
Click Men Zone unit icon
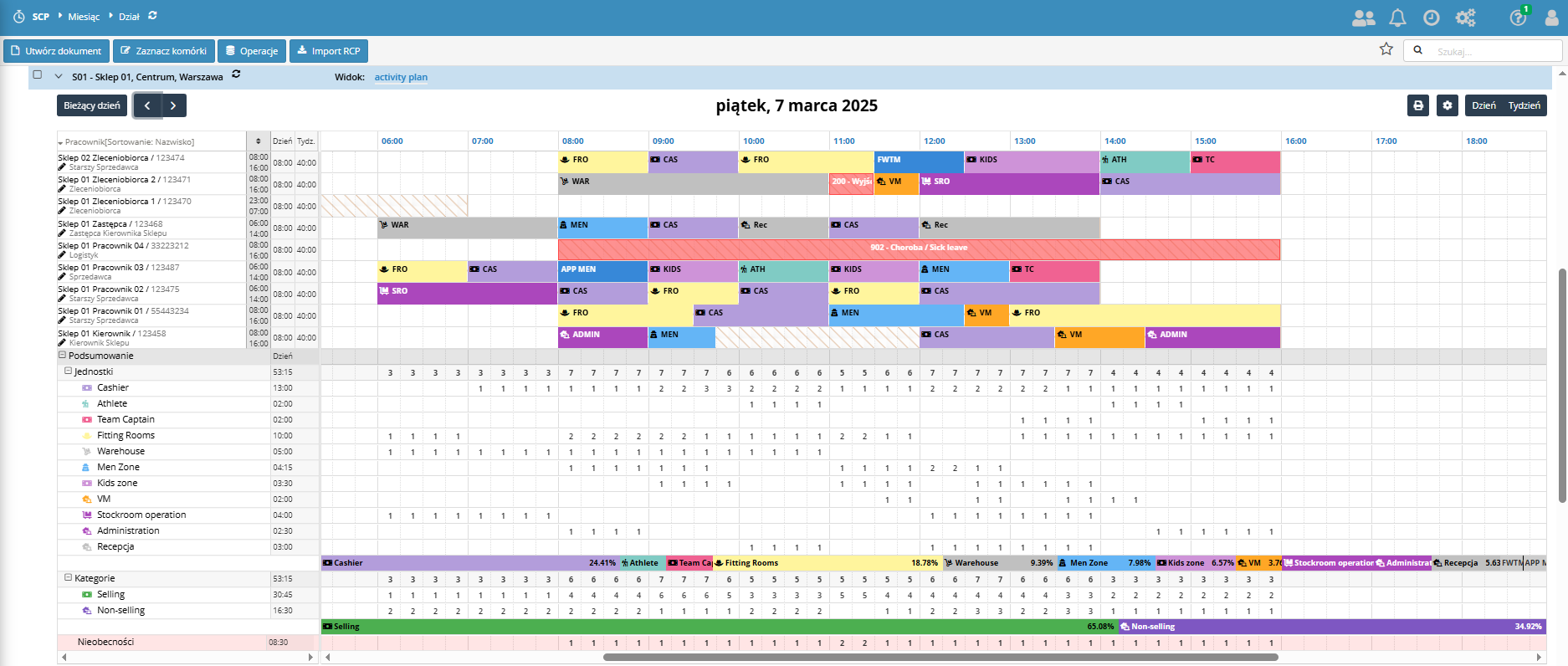[85, 468]
